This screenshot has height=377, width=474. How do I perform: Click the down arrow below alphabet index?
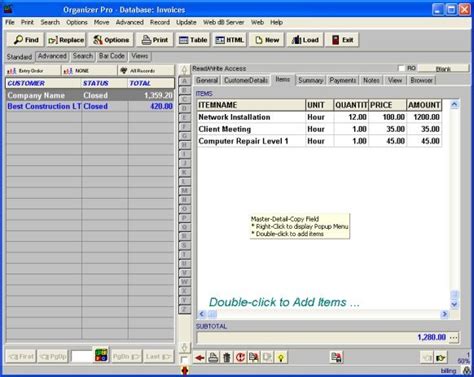pos(184,347)
